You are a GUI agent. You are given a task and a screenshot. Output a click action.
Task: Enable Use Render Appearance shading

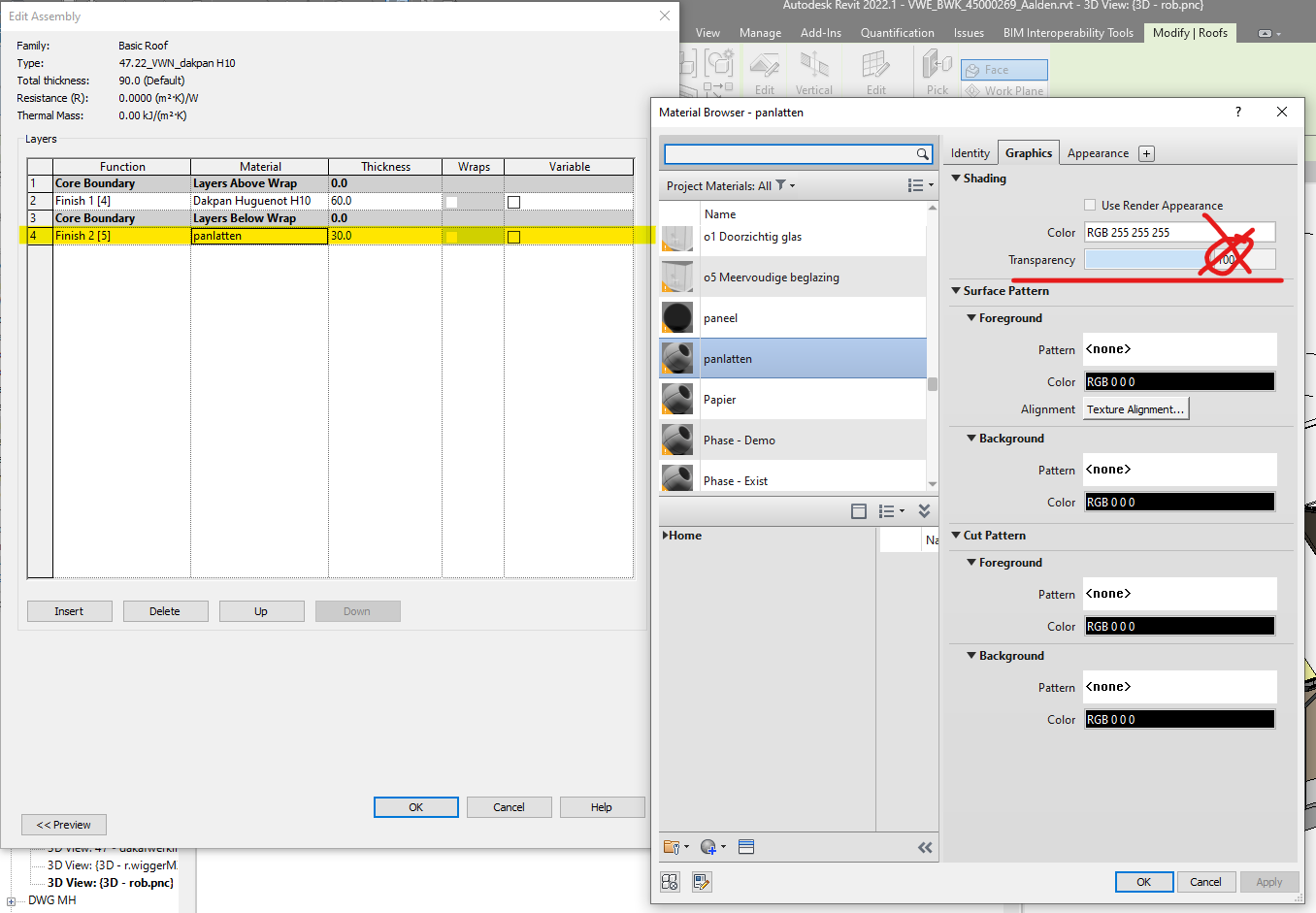(1091, 205)
